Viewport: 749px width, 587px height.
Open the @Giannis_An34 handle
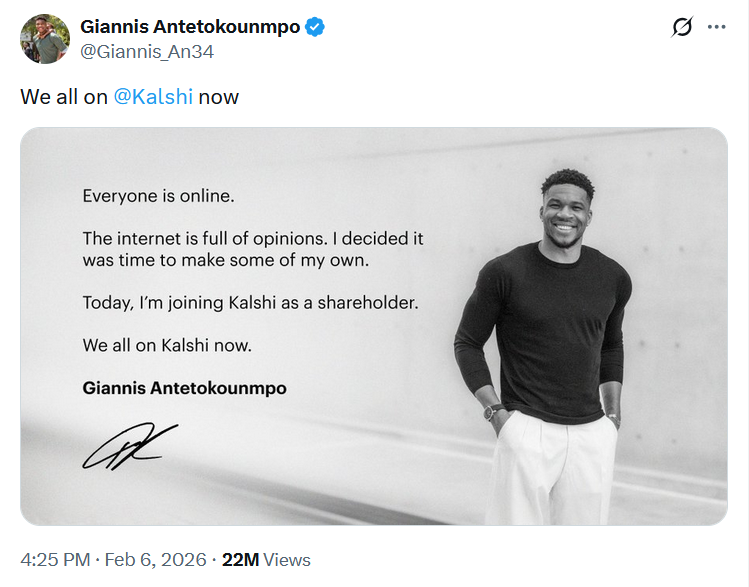click(147, 51)
